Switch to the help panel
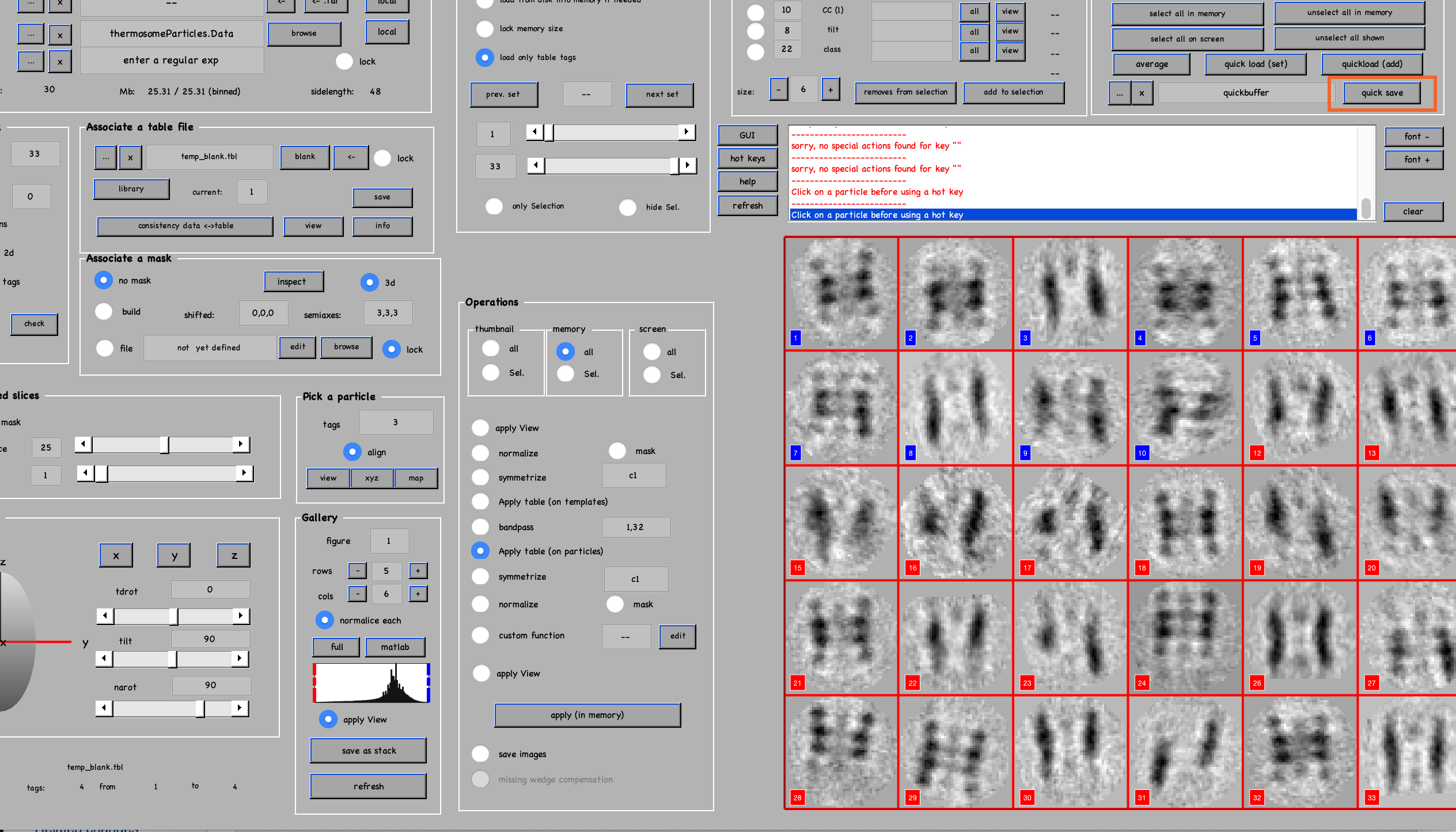Screen dimensions: 1456x832 (747, 181)
